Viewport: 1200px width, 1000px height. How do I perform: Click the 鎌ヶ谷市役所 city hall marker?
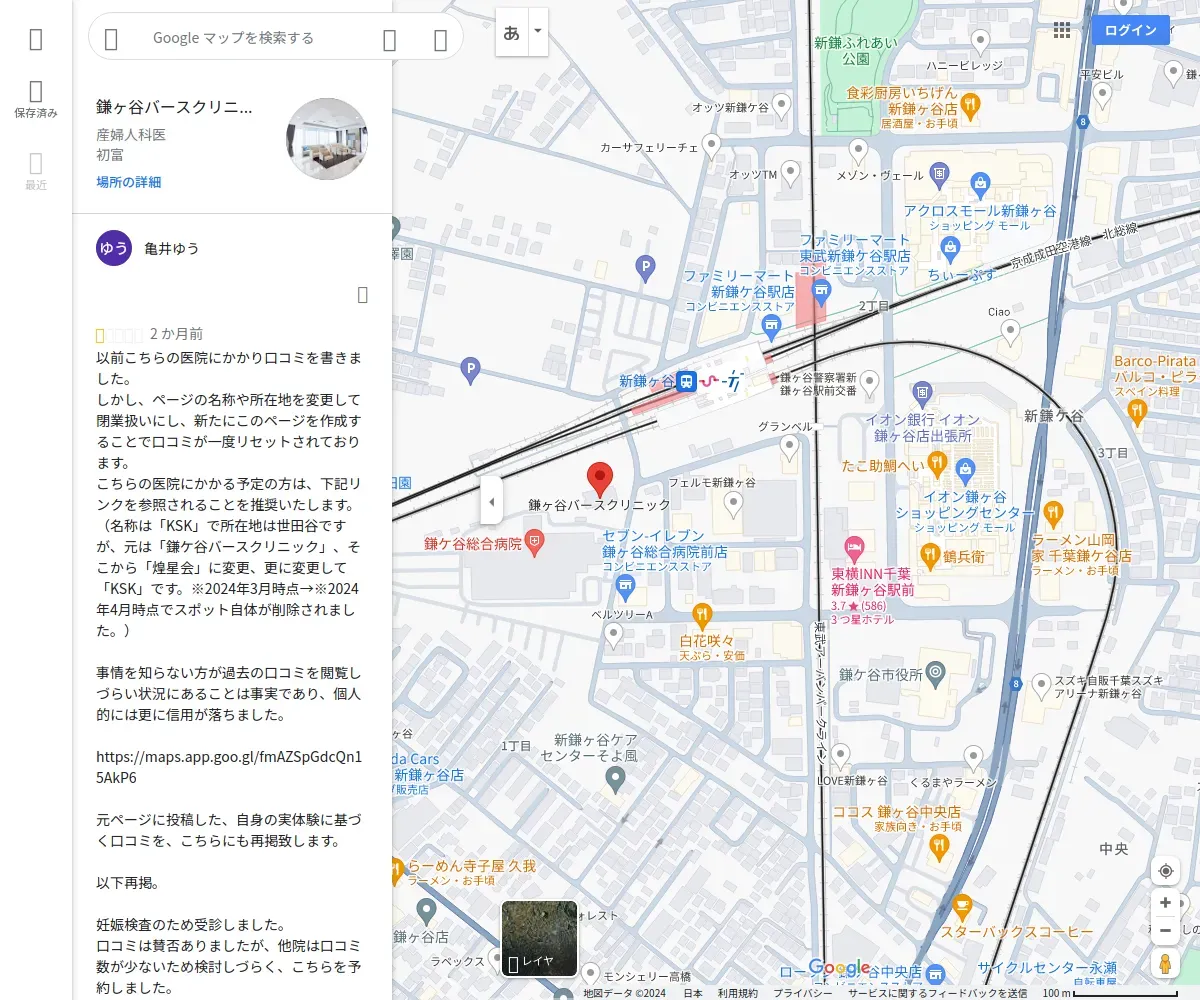[936, 673]
